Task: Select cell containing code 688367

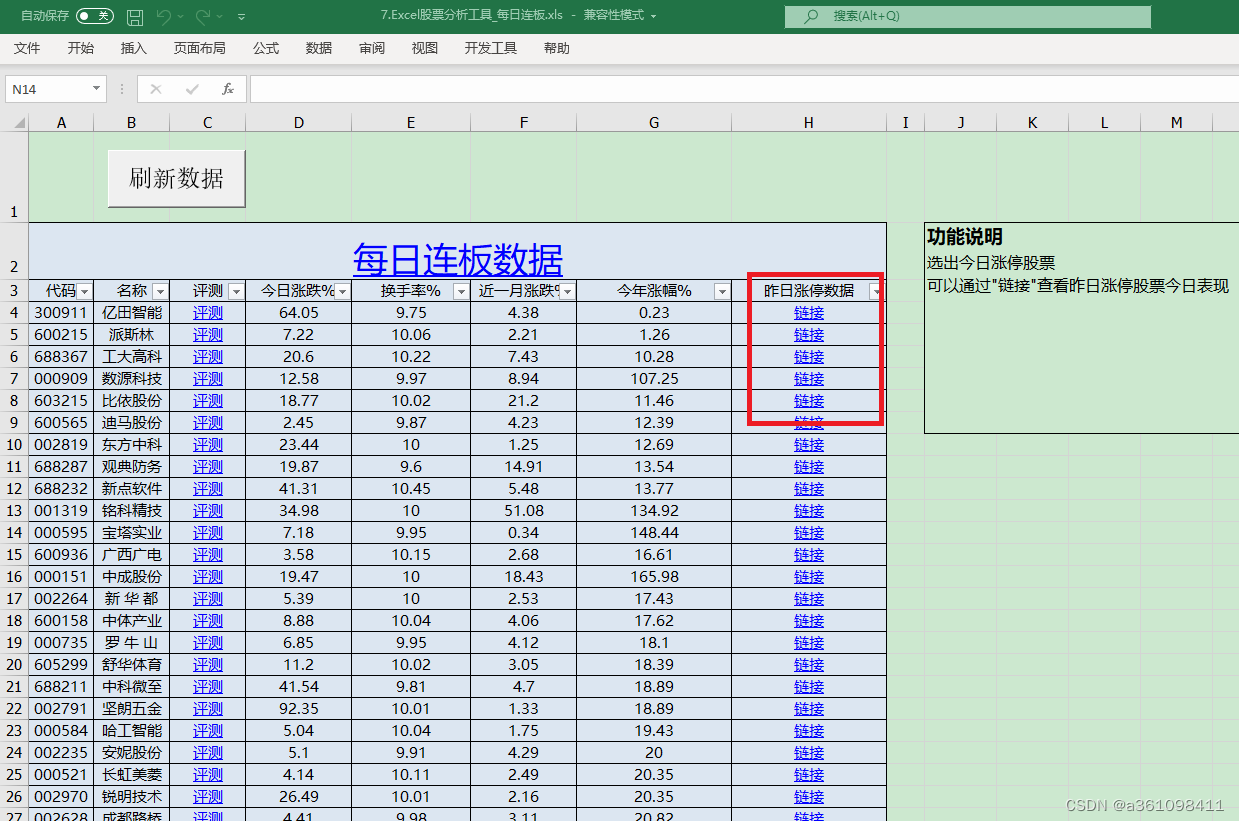Action: [61, 356]
